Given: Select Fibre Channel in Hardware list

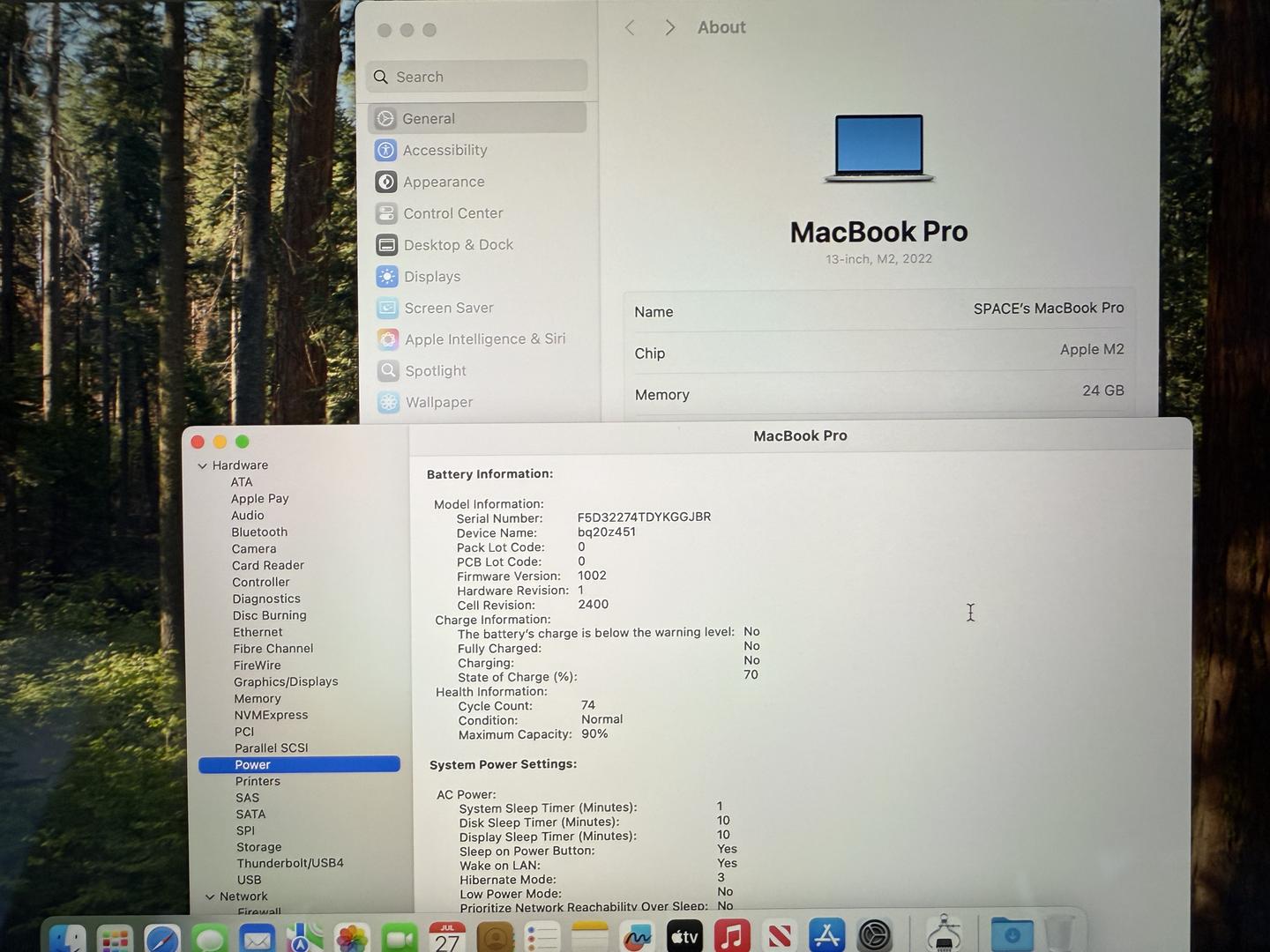Looking at the screenshot, I should point(273,649).
